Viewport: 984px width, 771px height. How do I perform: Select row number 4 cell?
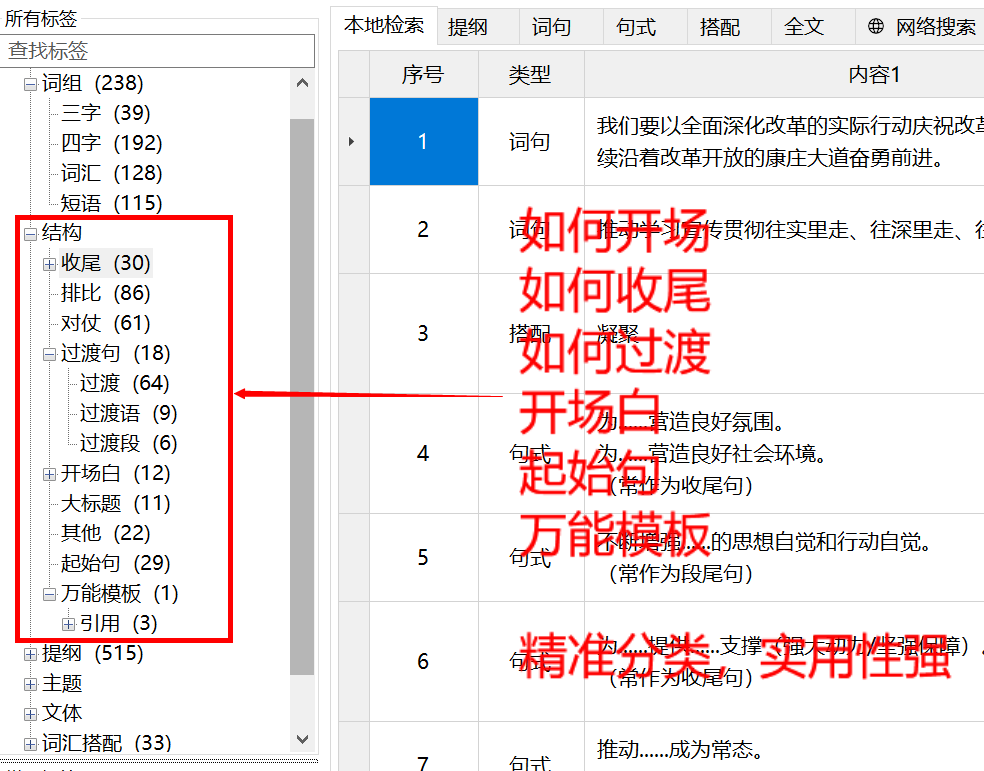pyautogui.click(x=424, y=454)
